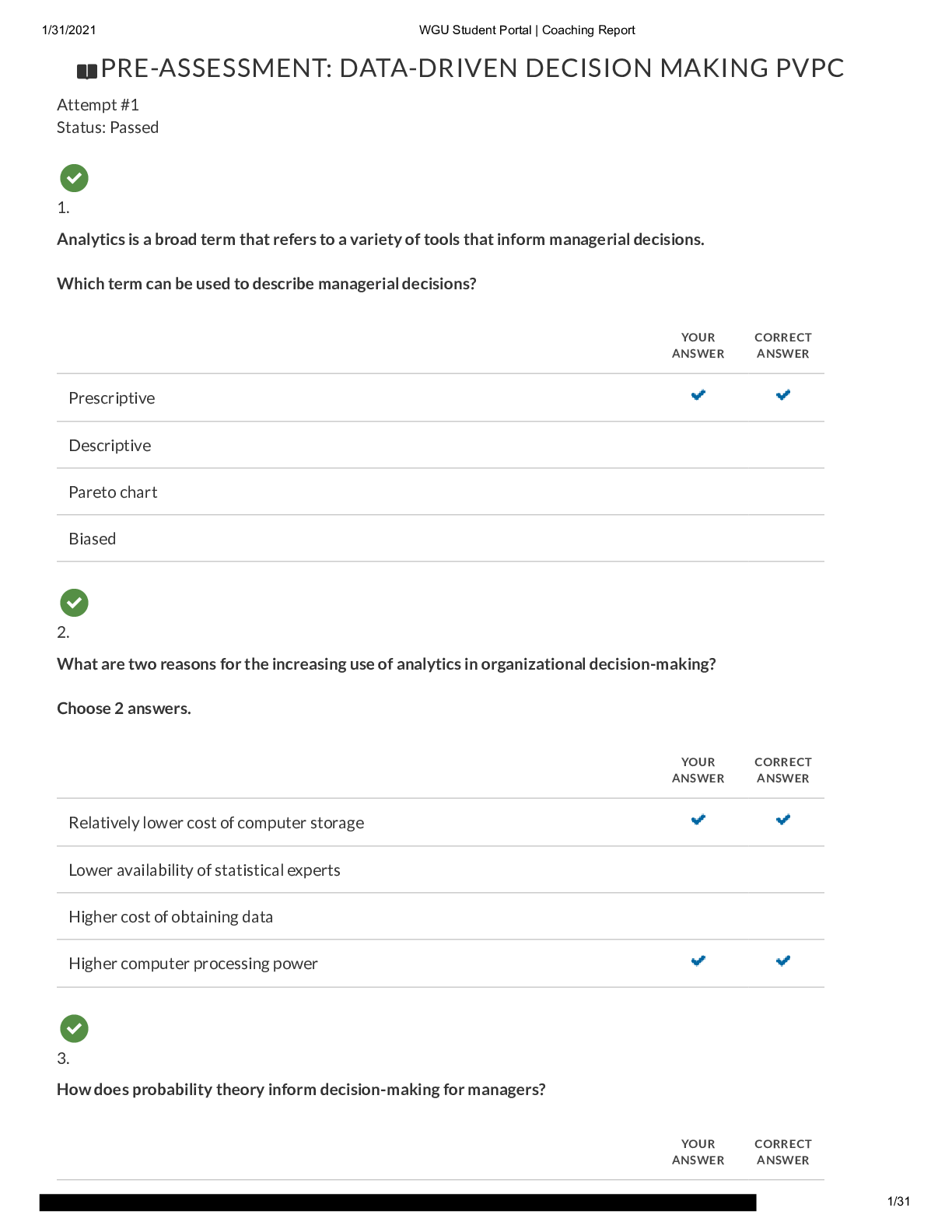Click the WGU Student Portal Coaching Report header
This screenshot has width=952, height=1232.
point(527,30)
